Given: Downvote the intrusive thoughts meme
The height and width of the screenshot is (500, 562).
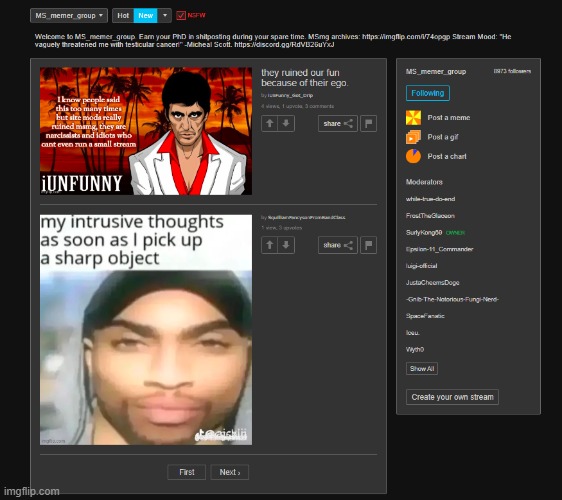Looking at the screenshot, I should point(286,245).
